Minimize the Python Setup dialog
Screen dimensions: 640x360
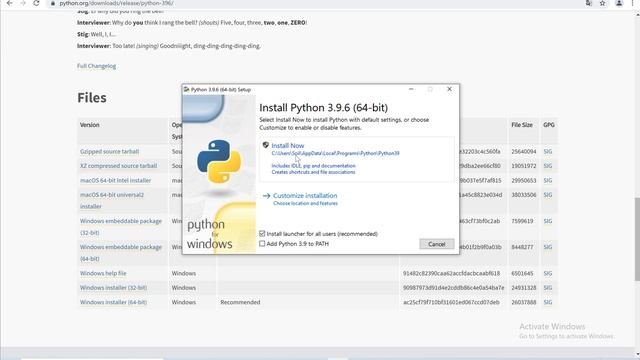pyautogui.click(x=411, y=89)
